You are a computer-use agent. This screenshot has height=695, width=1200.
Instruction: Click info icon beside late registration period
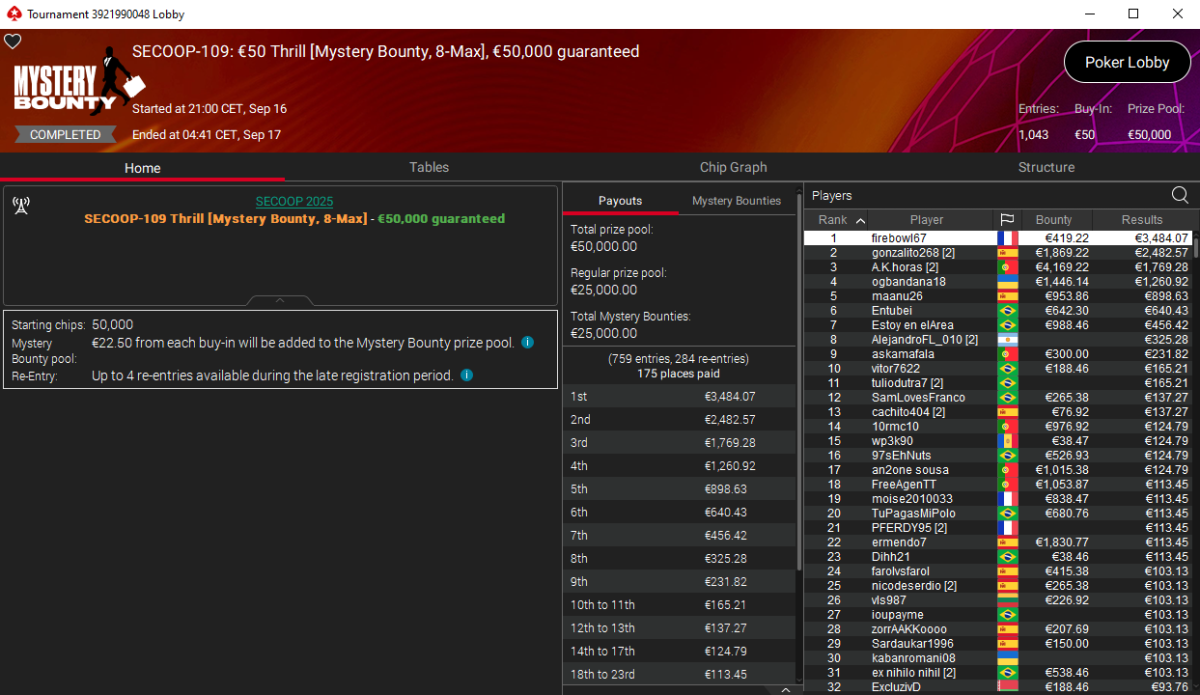466,376
